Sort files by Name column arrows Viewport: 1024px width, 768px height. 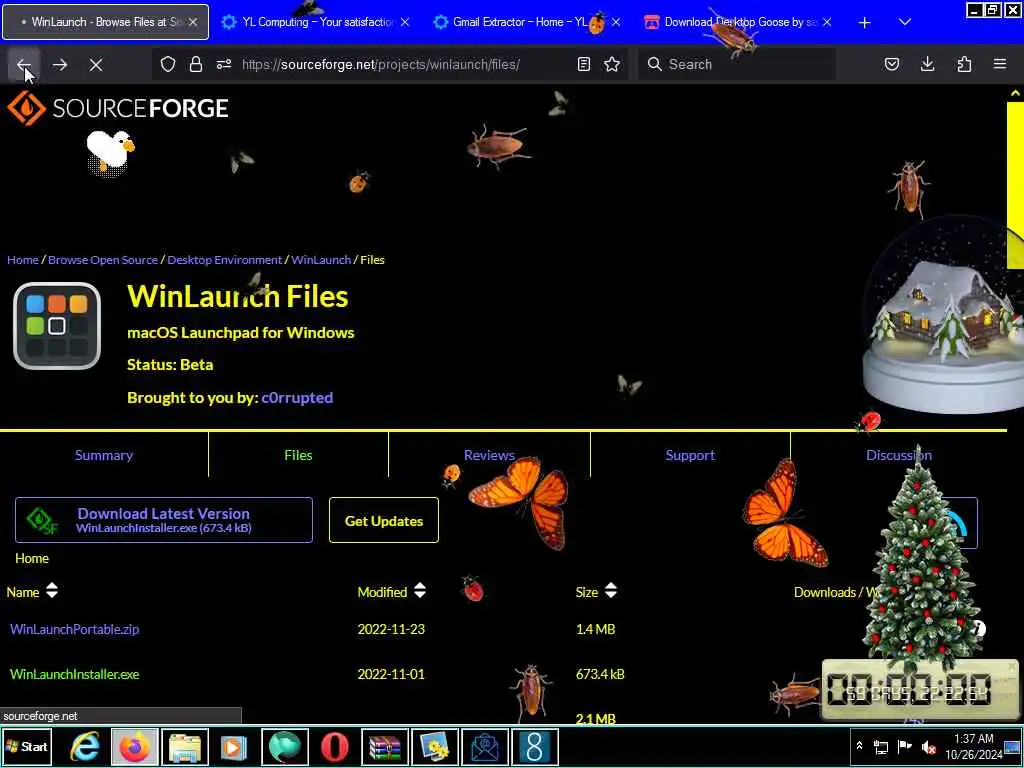click(52, 591)
